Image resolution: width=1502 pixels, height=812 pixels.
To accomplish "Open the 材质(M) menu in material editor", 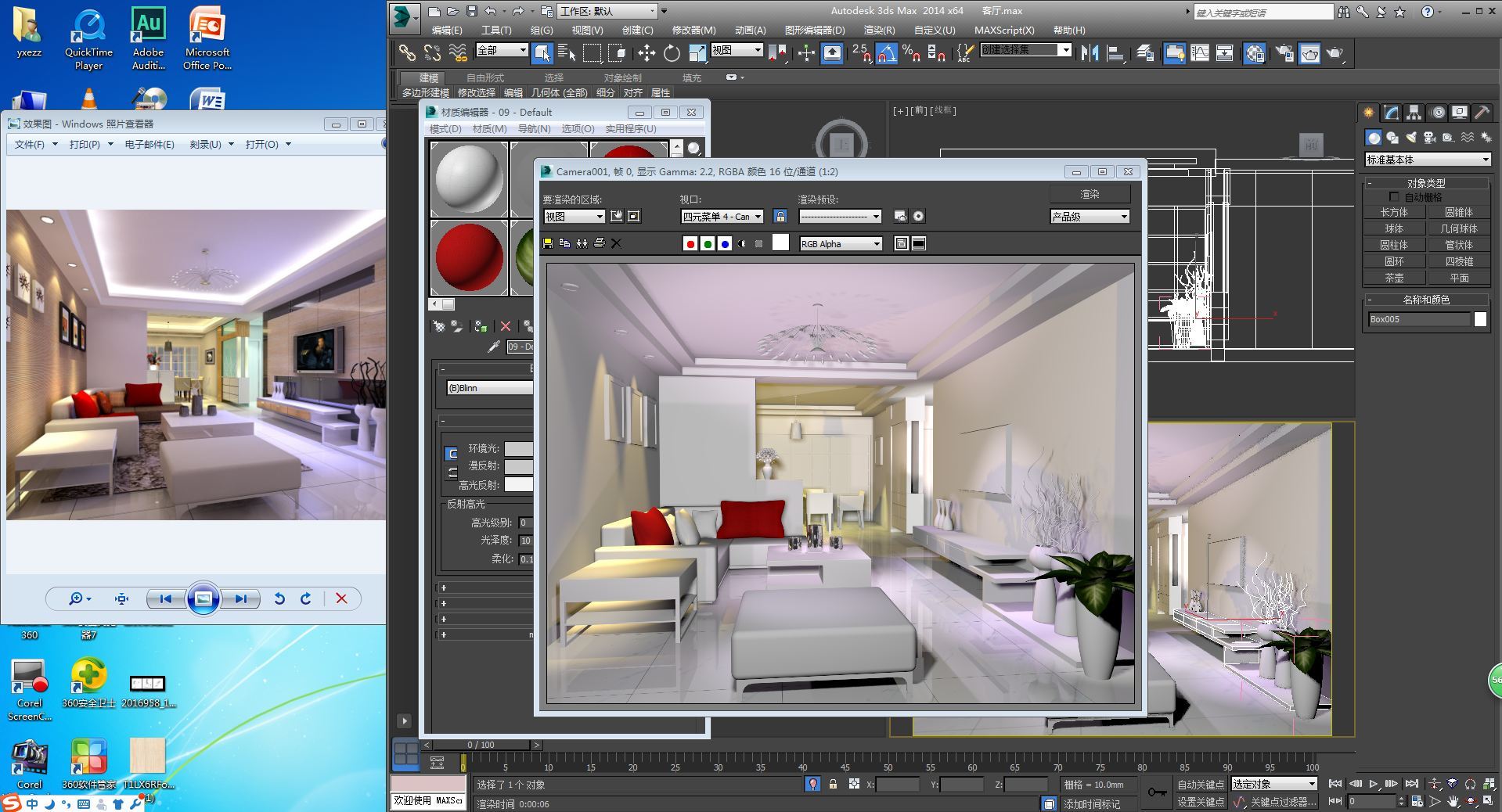I will pos(489,129).
